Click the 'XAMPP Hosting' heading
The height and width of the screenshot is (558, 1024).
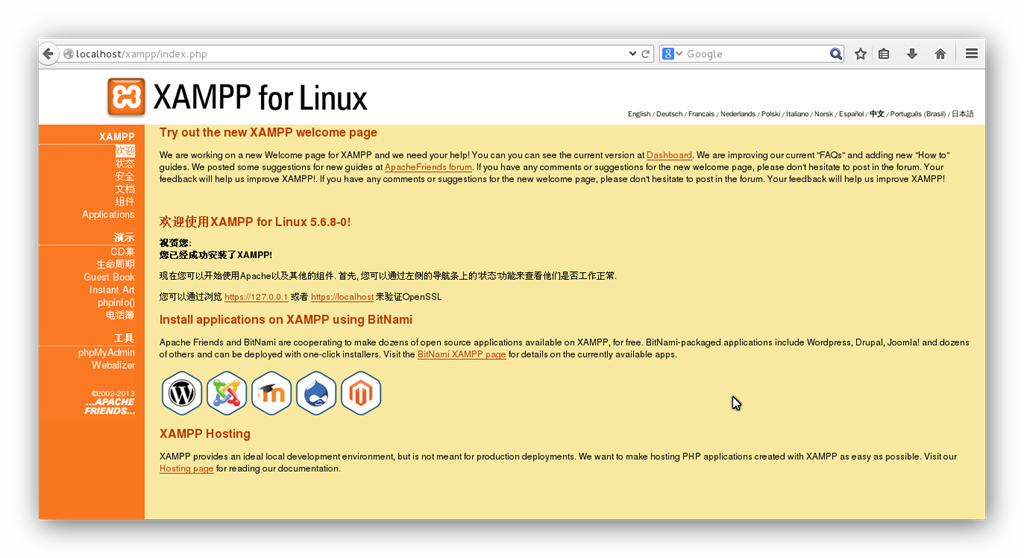tap(205, 434)
